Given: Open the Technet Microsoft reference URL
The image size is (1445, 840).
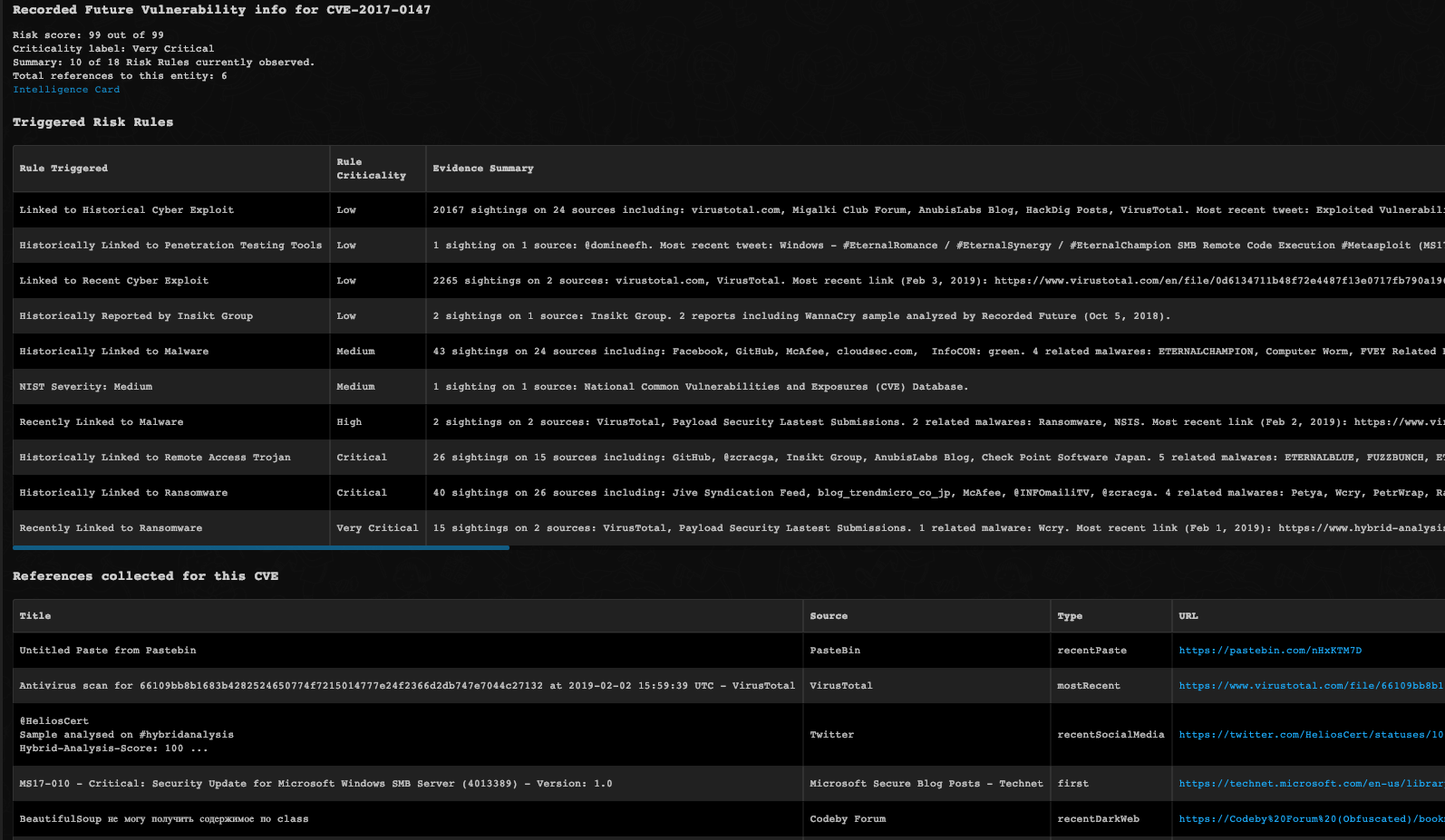Looking at the screenshot, I should point(1310,784).
